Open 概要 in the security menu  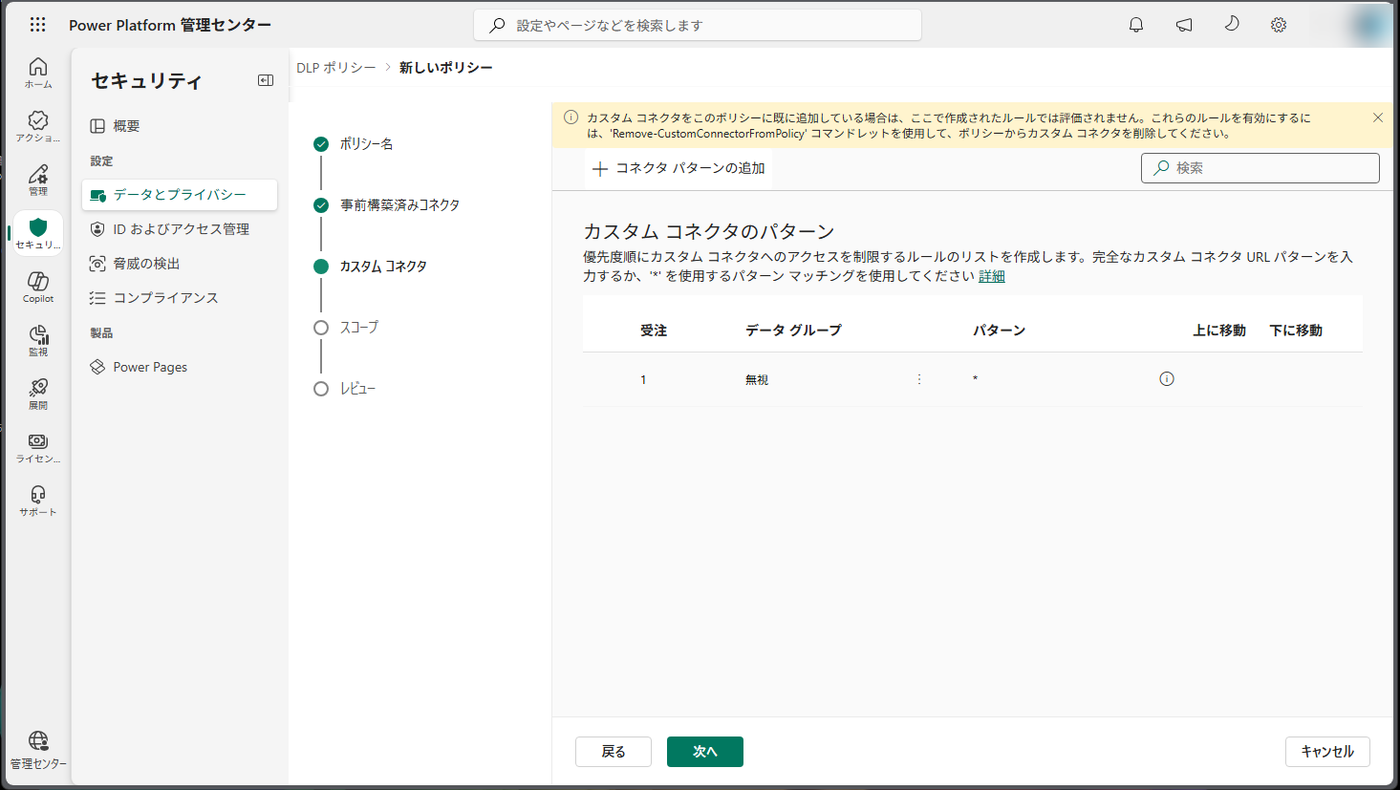(180, 126)
